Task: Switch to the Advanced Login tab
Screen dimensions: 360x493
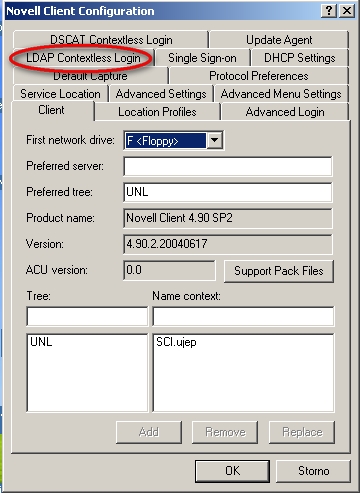Action: (x=285, y=112)
